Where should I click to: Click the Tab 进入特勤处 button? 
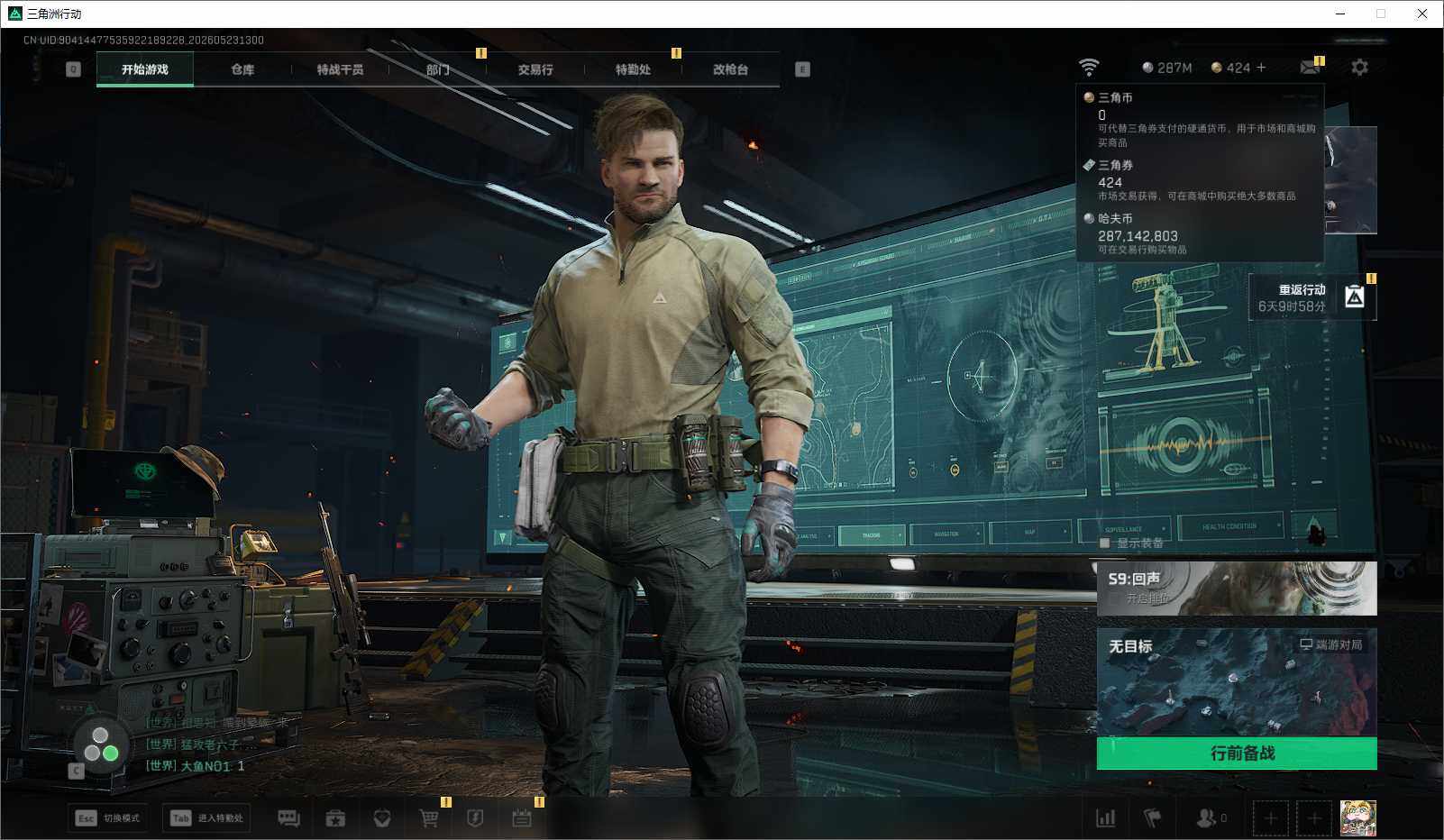207,817
